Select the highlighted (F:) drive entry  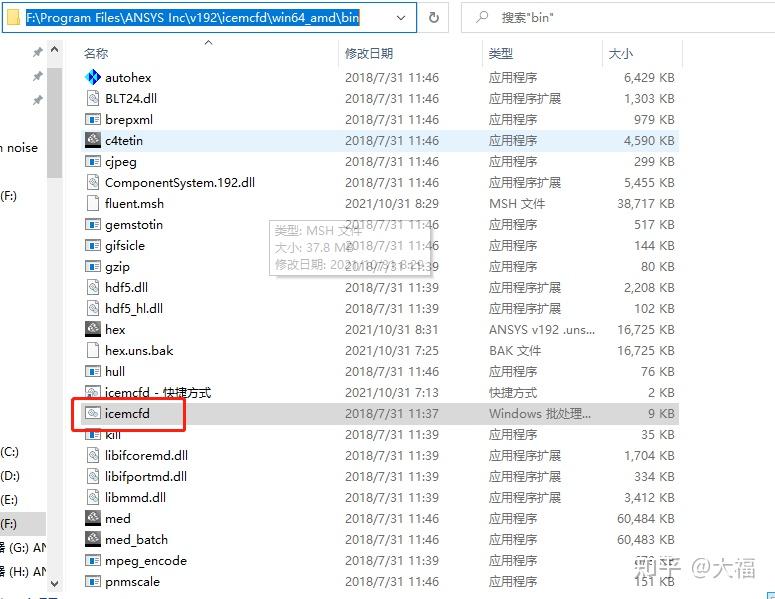click(23, 524)
